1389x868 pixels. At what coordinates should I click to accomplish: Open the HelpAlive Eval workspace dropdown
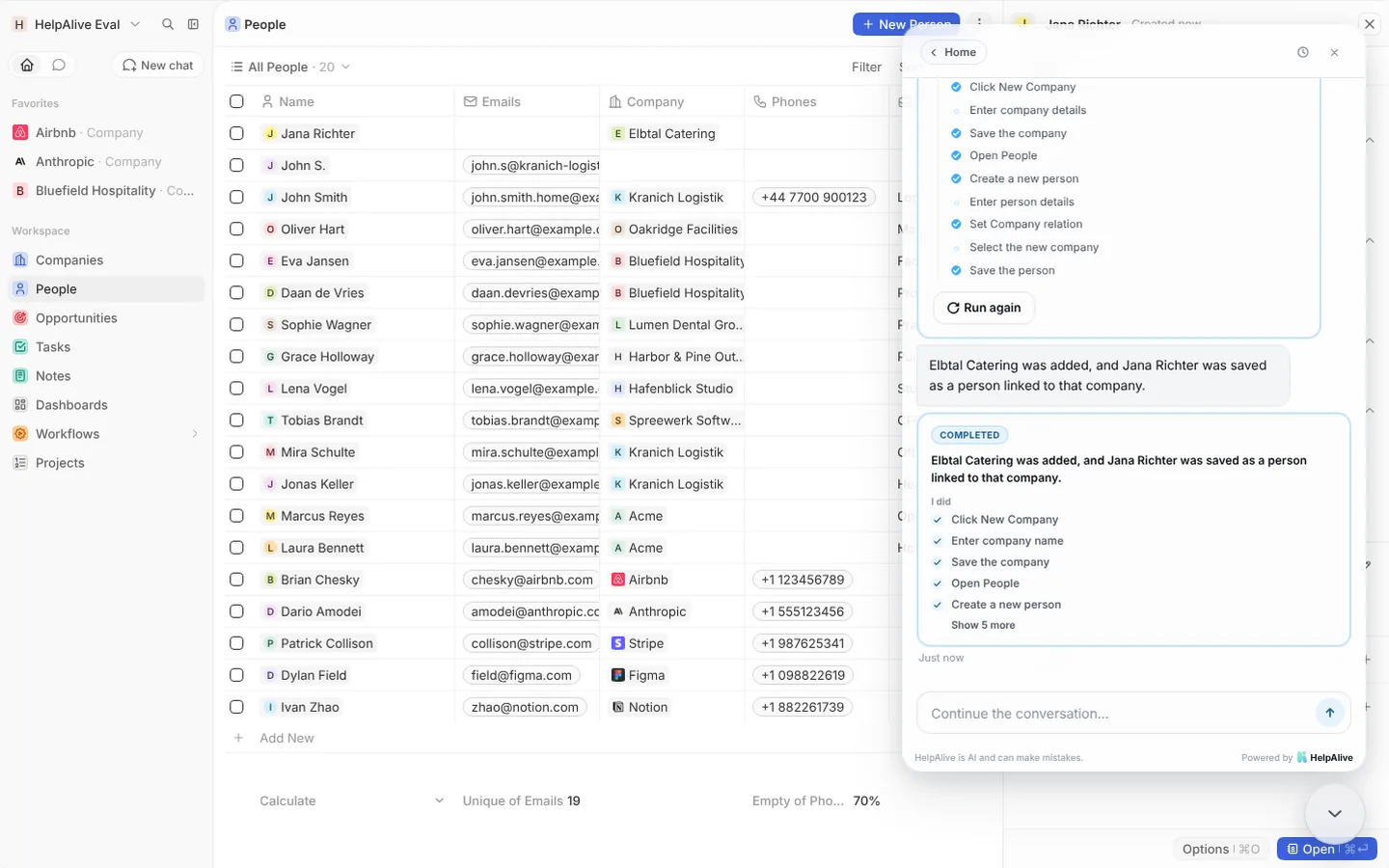click(x=77, y=24)
